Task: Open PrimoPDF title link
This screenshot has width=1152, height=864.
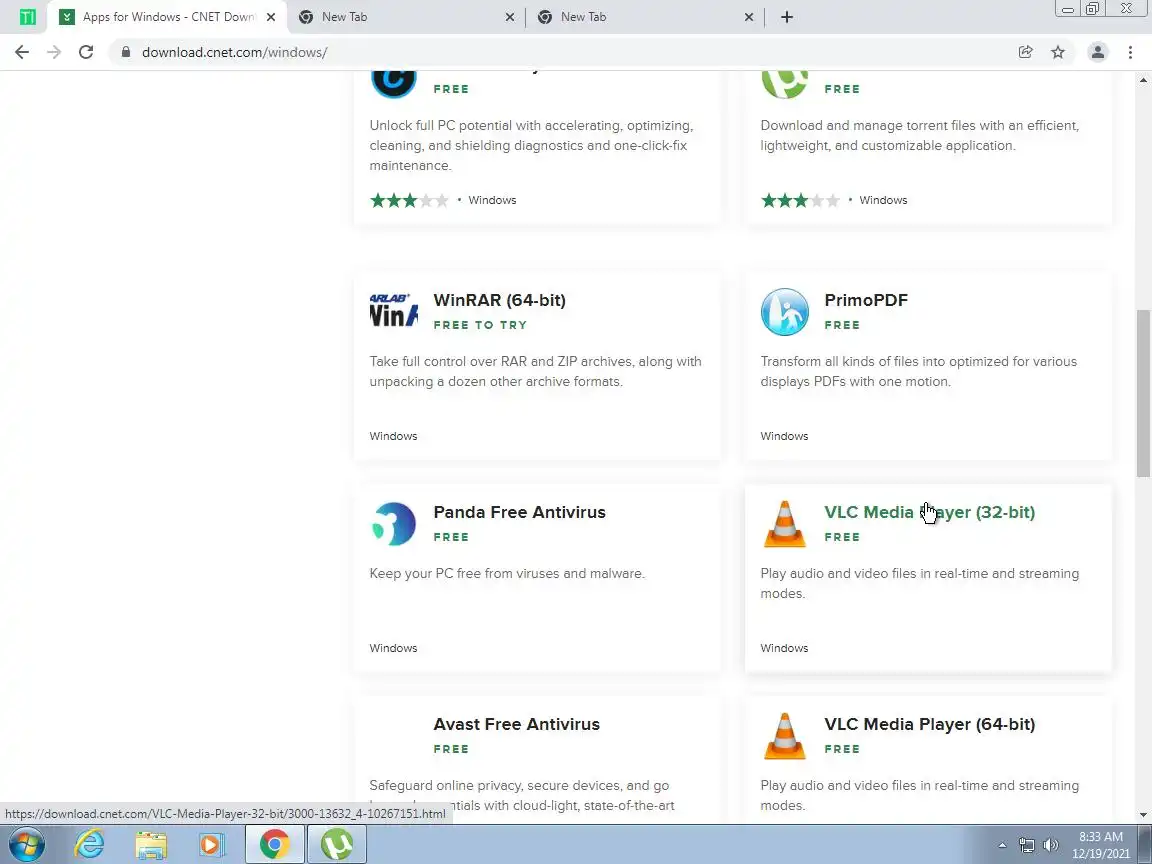Action: click(x=866, y=300)
